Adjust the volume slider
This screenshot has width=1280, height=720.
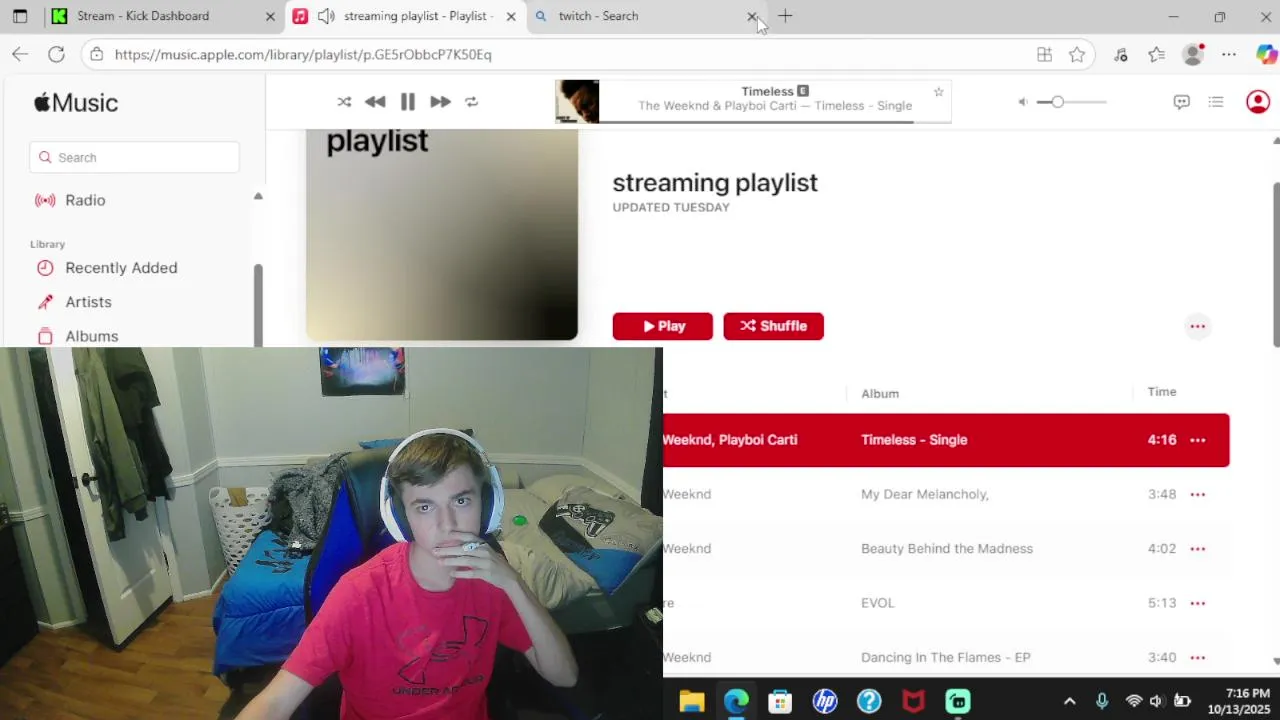click(1072, 102)
